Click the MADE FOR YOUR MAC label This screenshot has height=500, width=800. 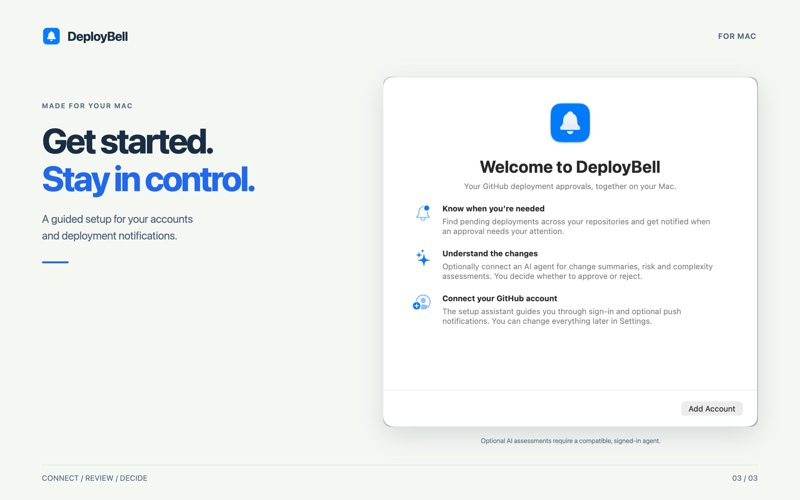tap(87, 106)
